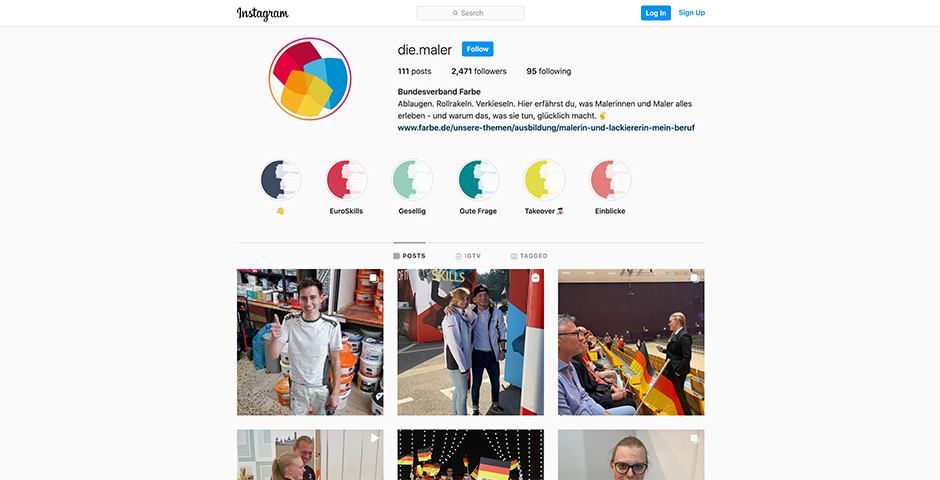View the 95 following list

pyautogui.click(x=549, y=71)
